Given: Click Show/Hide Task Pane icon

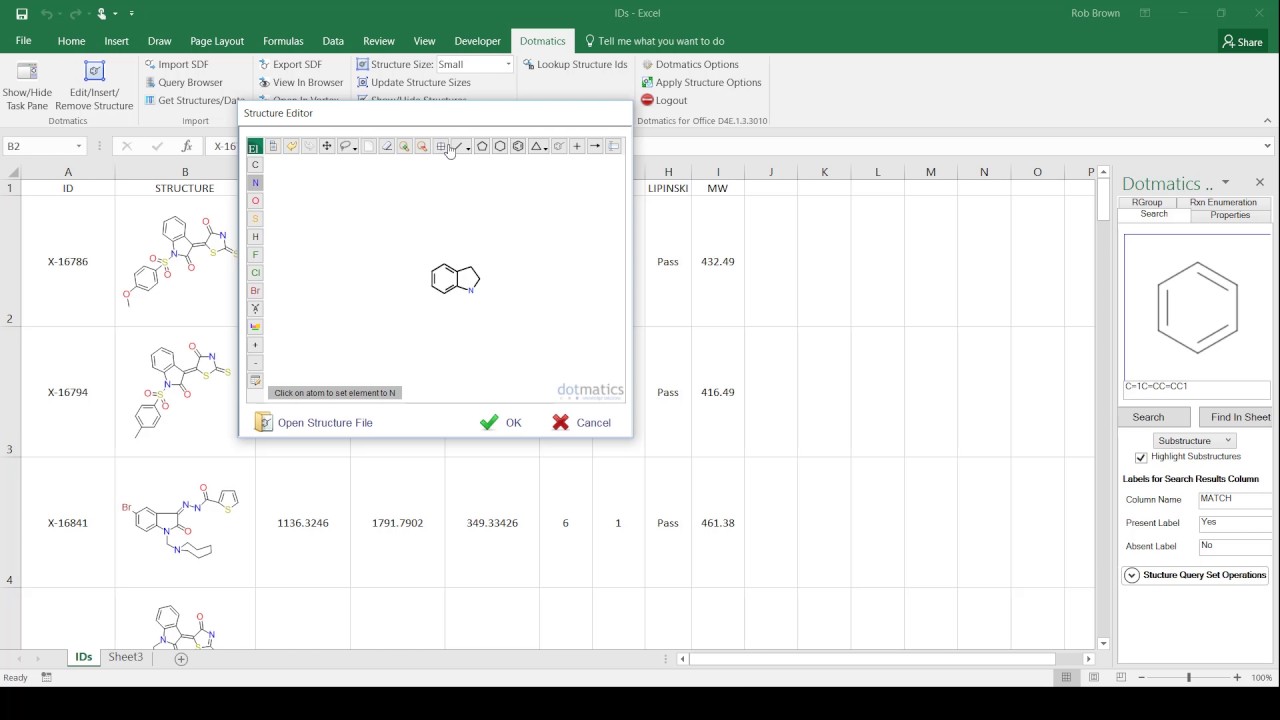Looking at the screenshot, I should pos(27,71).
